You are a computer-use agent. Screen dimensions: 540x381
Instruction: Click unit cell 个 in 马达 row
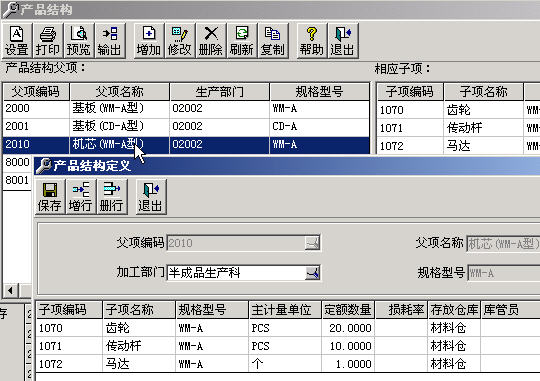pyautogui.click(x=284, y=364)
